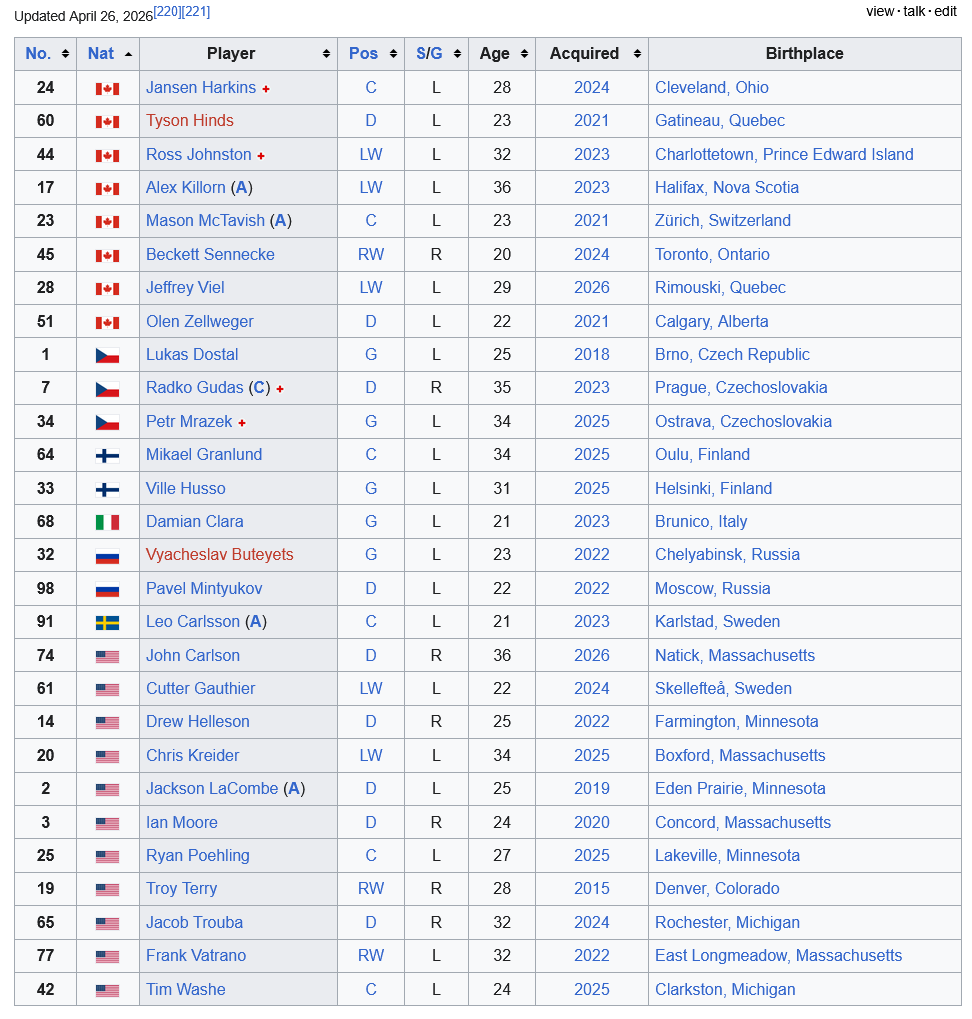Screen dimensions: 972x1019
Task: Click red cross icon next to Radko Gudas
Action: pos(280,389)
